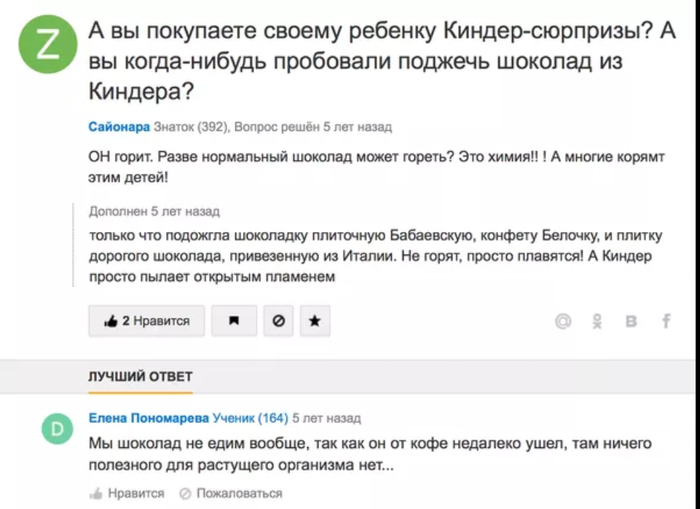This screenshot has height=509, width=700.
Task: Click the 'Знаток (392)' rank label
Action: (192, 127)
